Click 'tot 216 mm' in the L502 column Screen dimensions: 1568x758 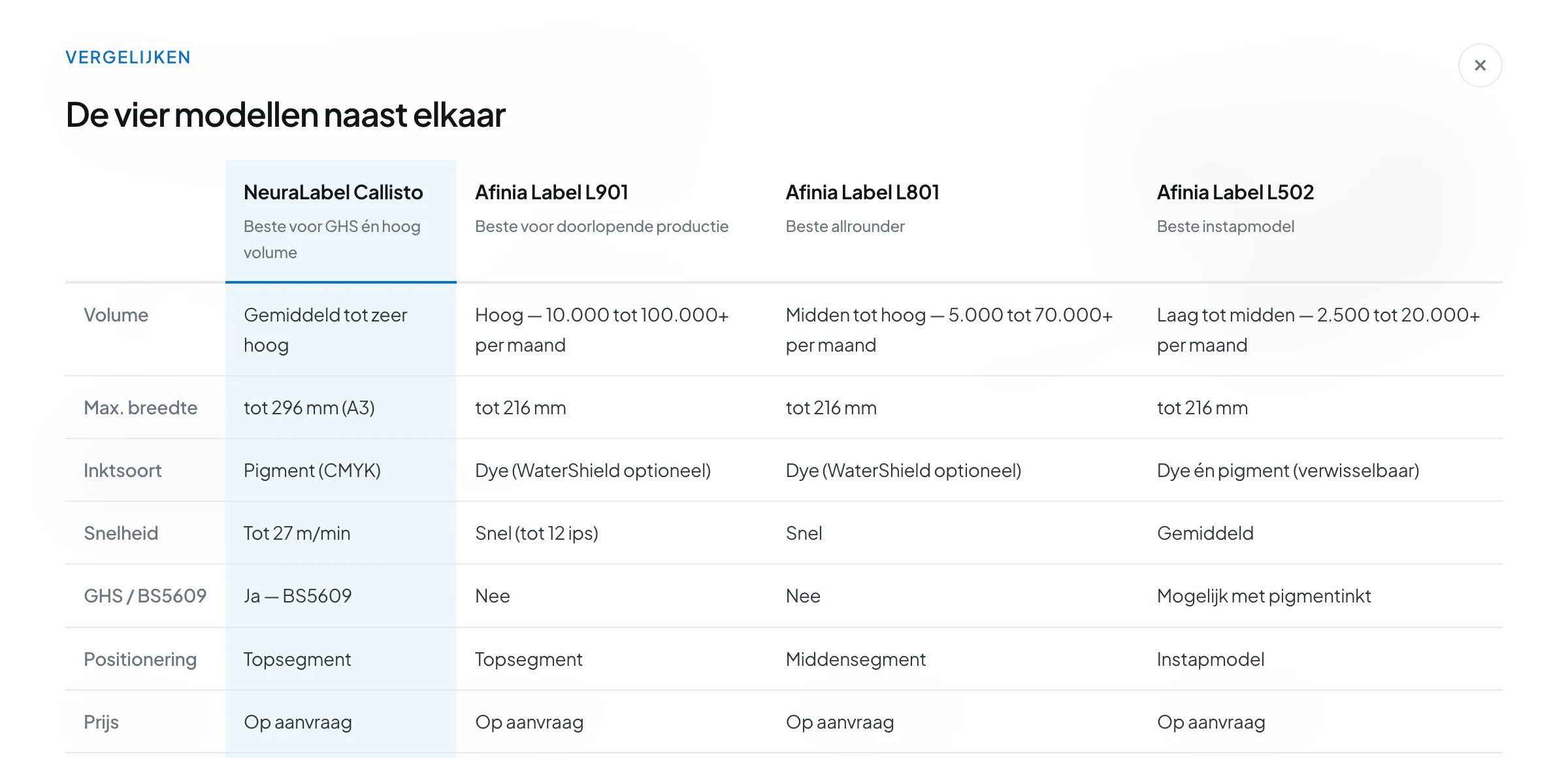(1202, 408)
